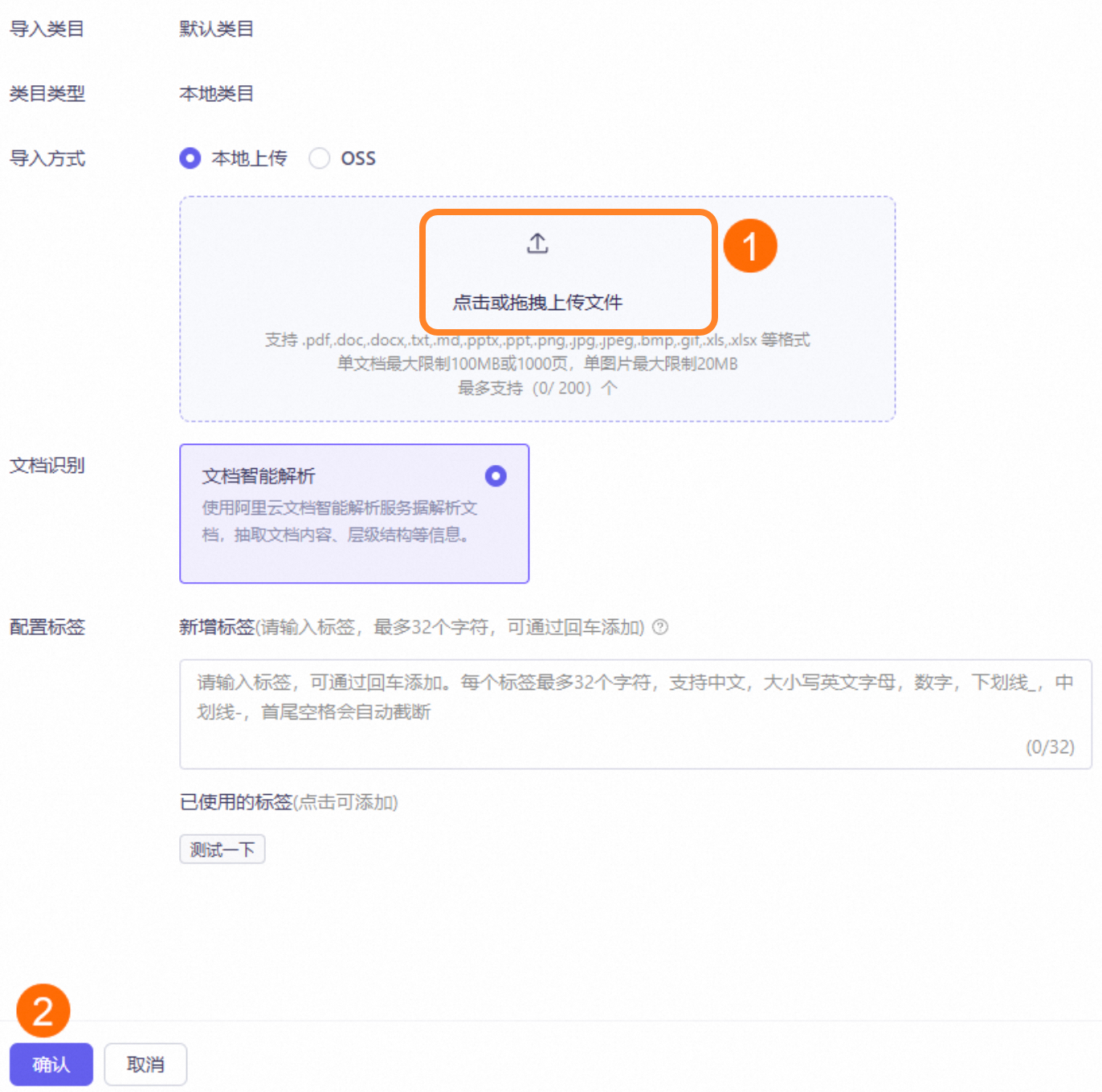Click the 配置标签 field label
The height and width of the screenshot is (1092, 1102).
[47, 627]
